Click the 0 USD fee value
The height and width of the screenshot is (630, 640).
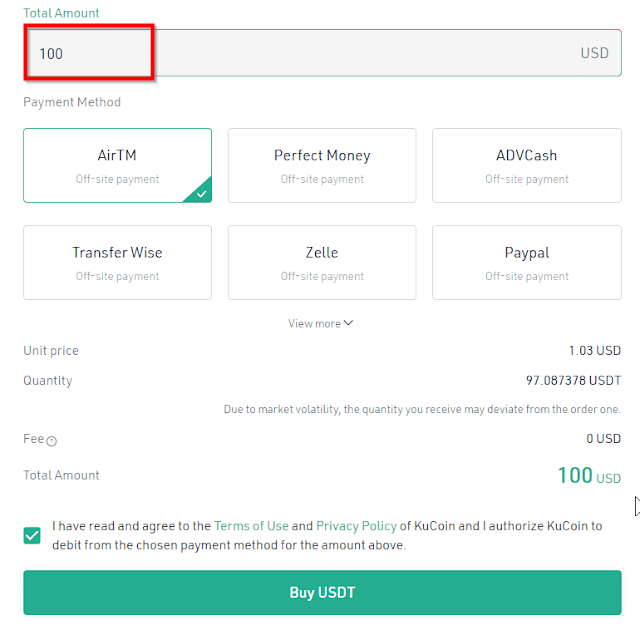(x=603, y=439)
